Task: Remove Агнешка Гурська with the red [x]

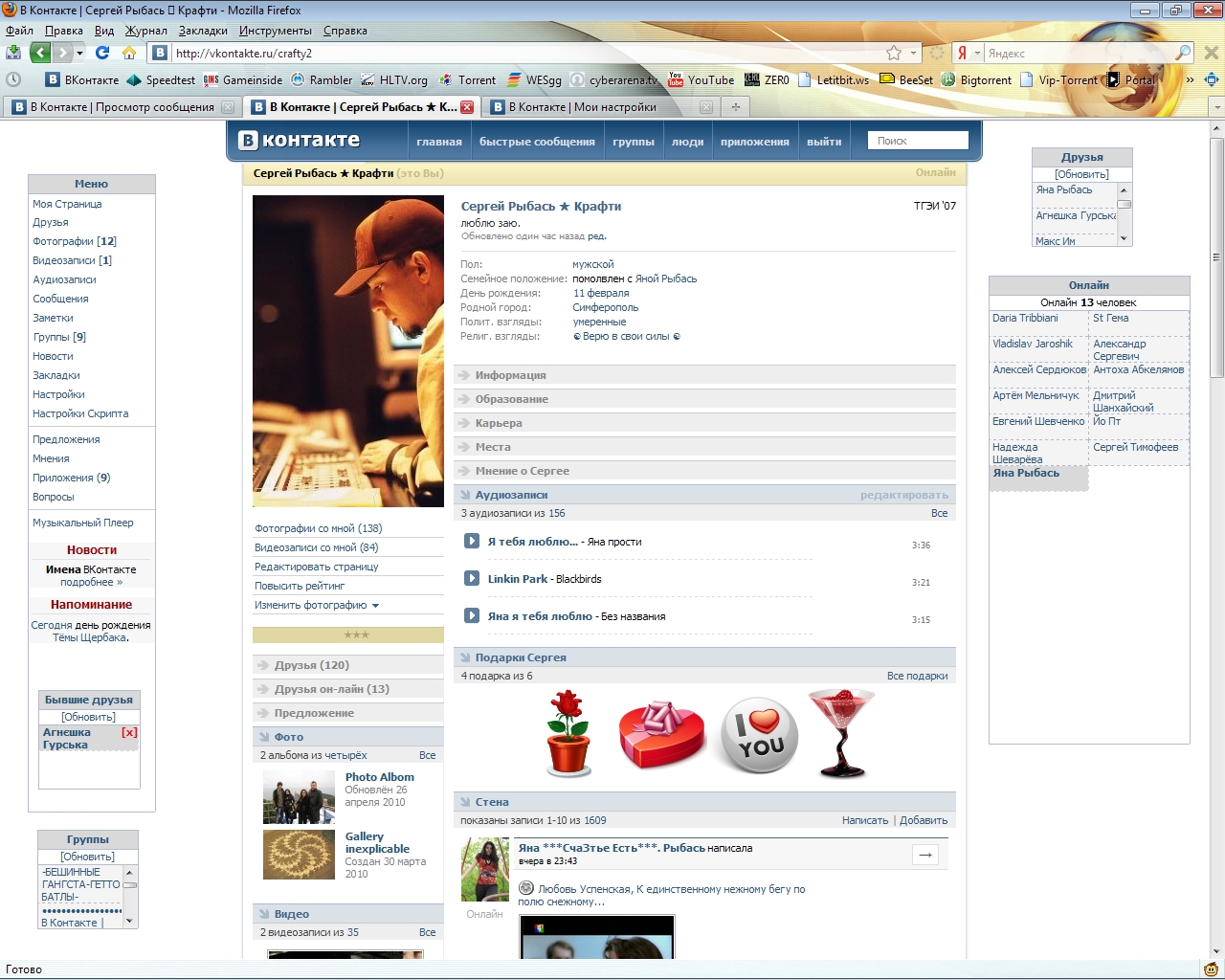Action: [x=129, y=732]
